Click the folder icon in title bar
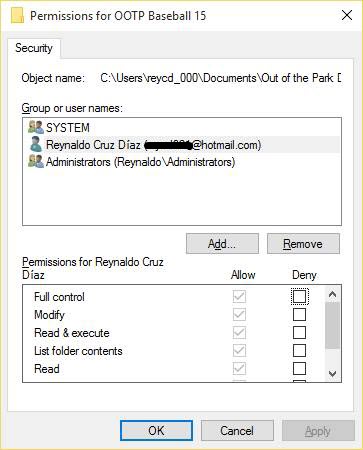The width and height of the screenshot is (363, 450). (17, 16)
